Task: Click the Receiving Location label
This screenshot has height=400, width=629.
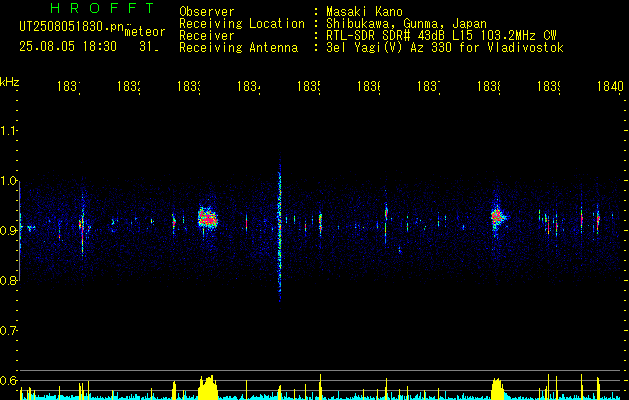Action: 242,24
